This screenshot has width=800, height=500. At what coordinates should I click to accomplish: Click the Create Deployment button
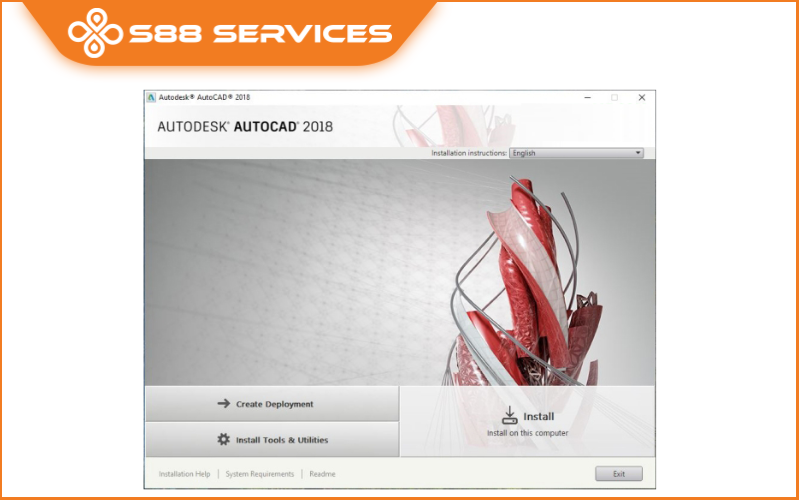[x=272, y=404]
